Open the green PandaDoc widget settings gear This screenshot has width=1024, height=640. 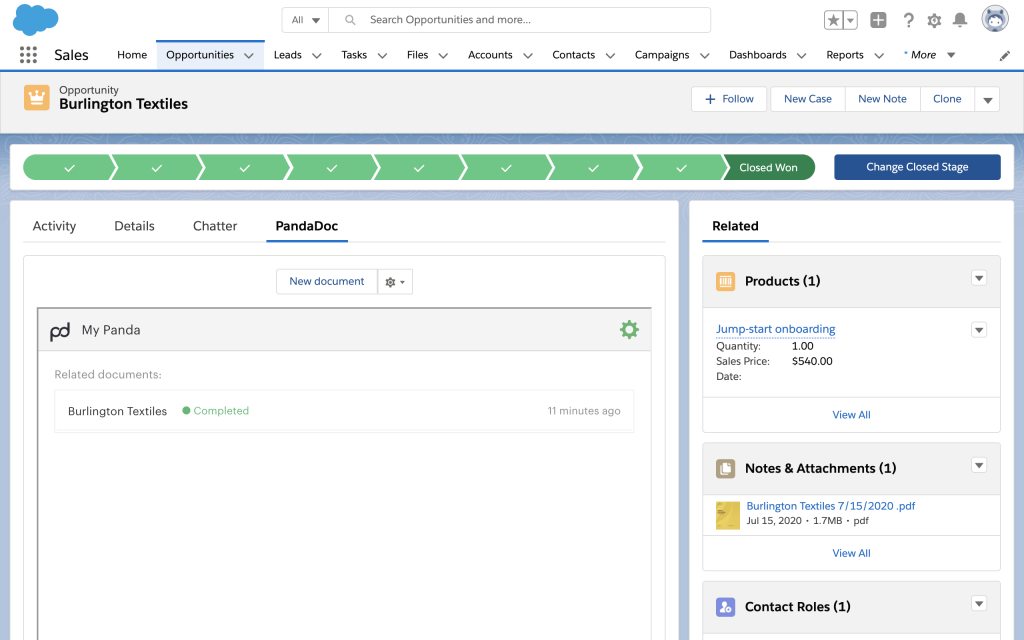tap(629, 328)
